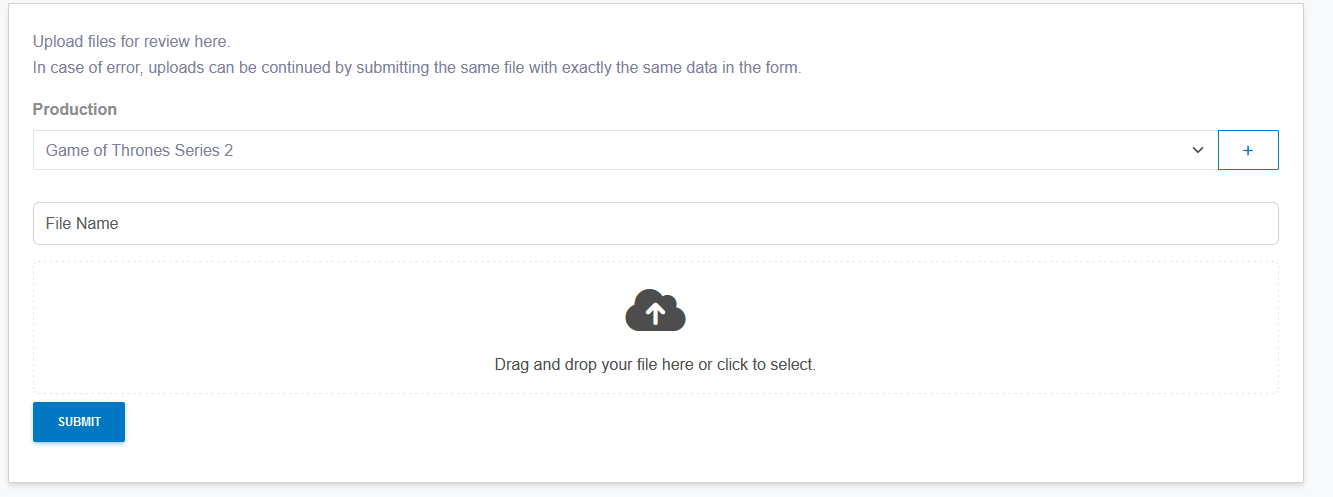This screenshot has height=497, width=1333.
Task: Click the Production field label
Action: pos(75,109)
